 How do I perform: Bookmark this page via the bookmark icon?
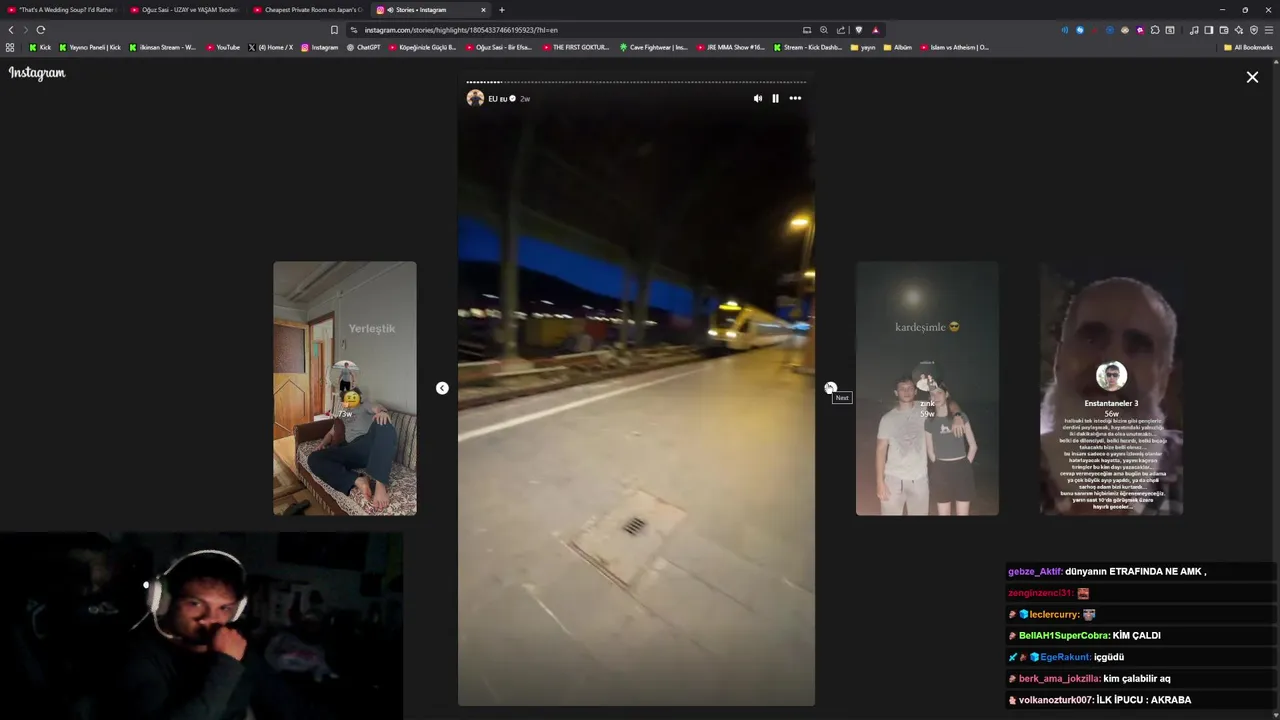pyautogui.click(x=334, y=30)
